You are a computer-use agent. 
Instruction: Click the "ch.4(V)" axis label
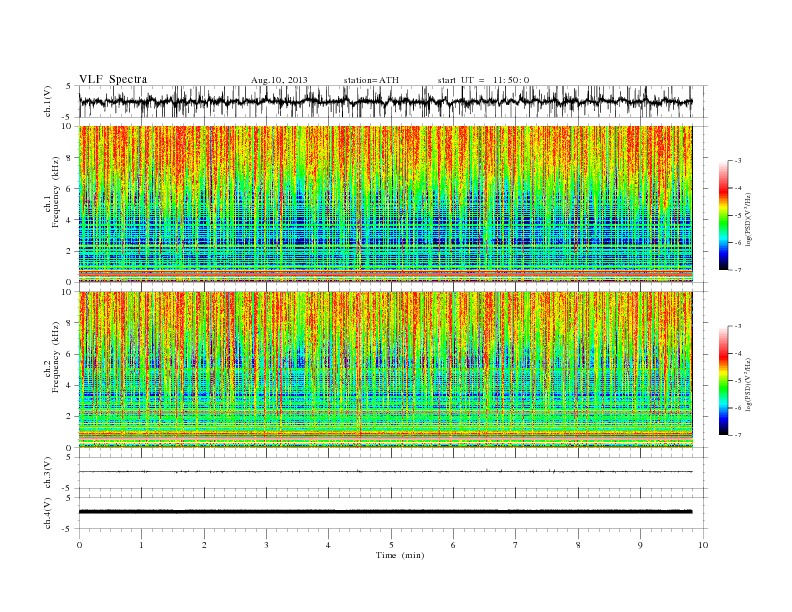pyautogui.click(x=48, y=513)
